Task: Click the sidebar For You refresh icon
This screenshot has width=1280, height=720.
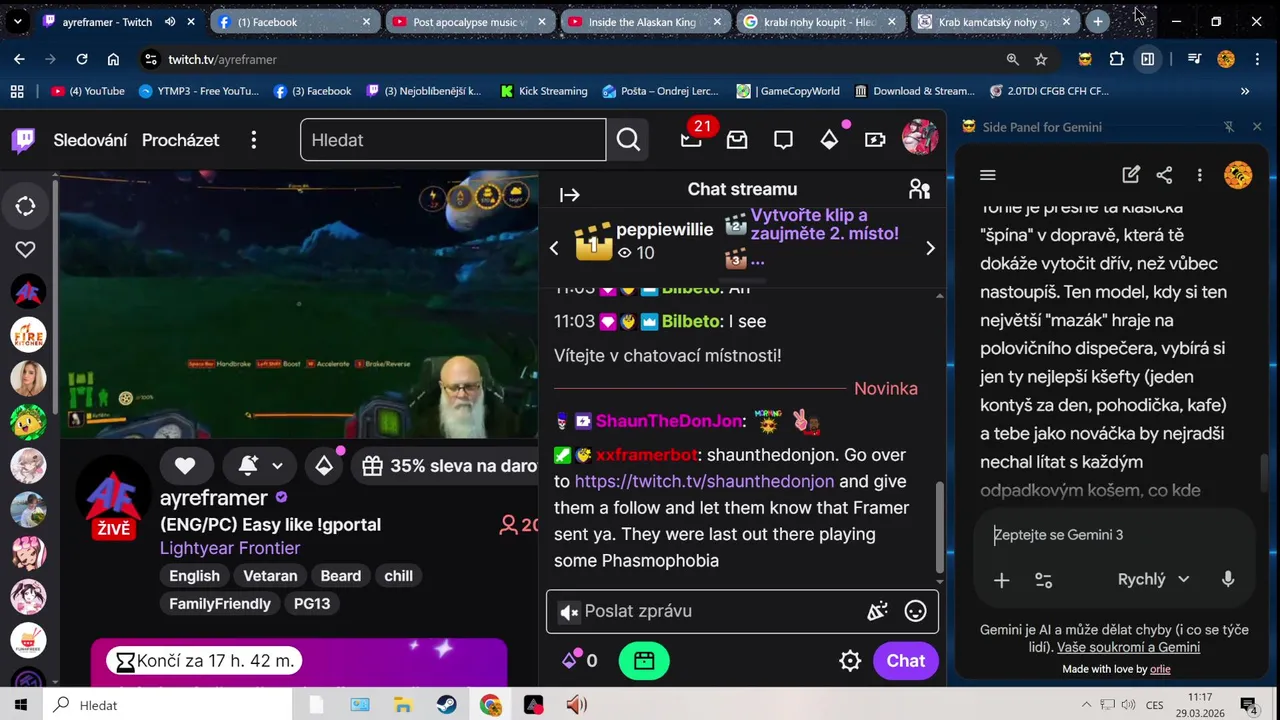Action: 26,206
